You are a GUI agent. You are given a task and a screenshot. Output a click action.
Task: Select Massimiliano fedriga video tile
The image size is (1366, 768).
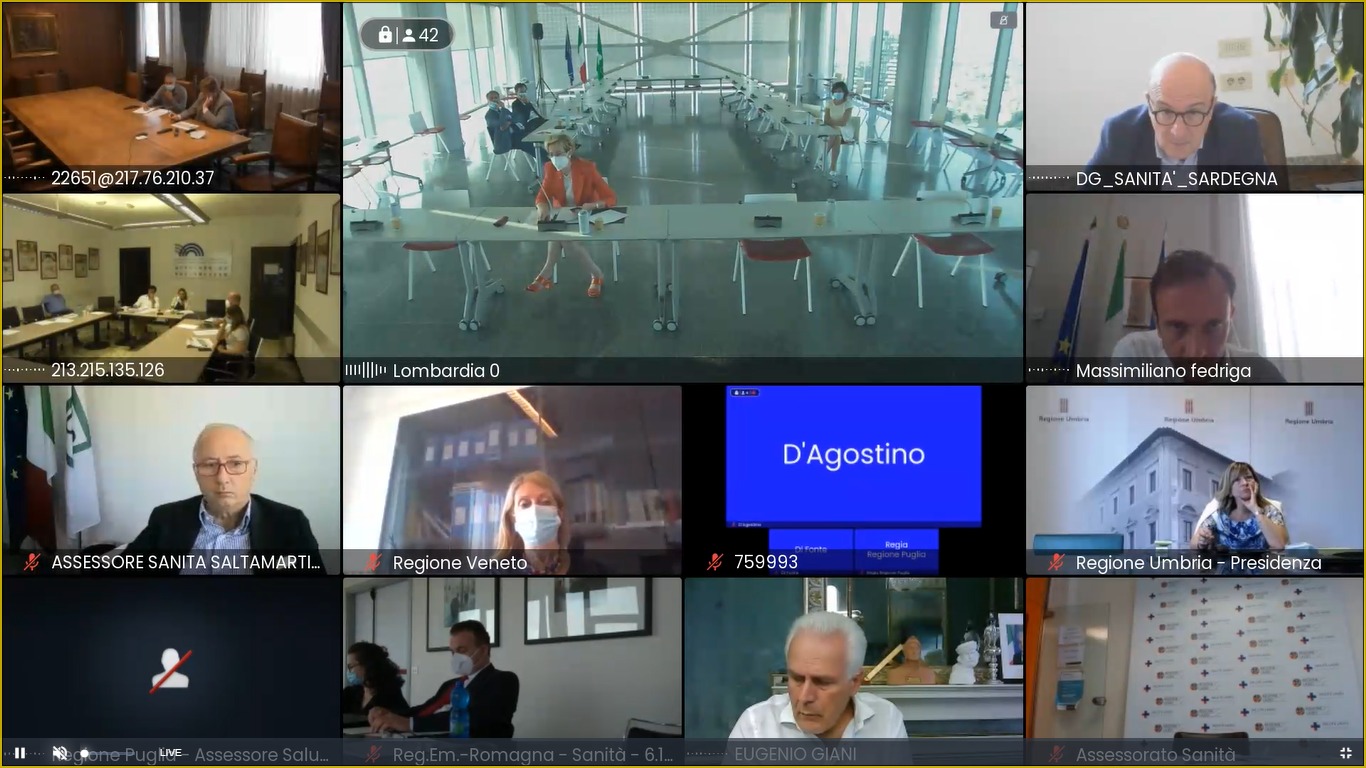point(1195,288)
